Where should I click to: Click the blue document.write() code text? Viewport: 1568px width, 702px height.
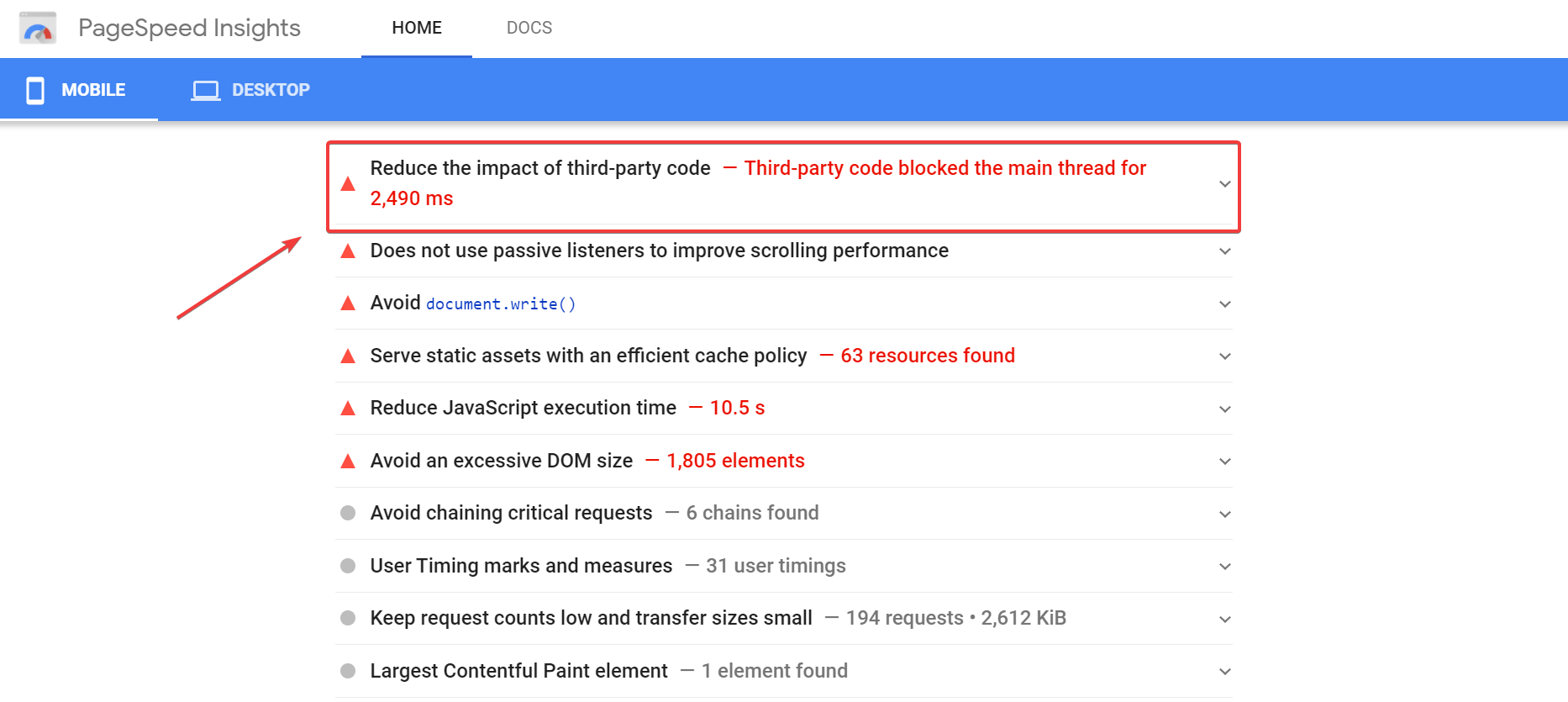point(501,304)
